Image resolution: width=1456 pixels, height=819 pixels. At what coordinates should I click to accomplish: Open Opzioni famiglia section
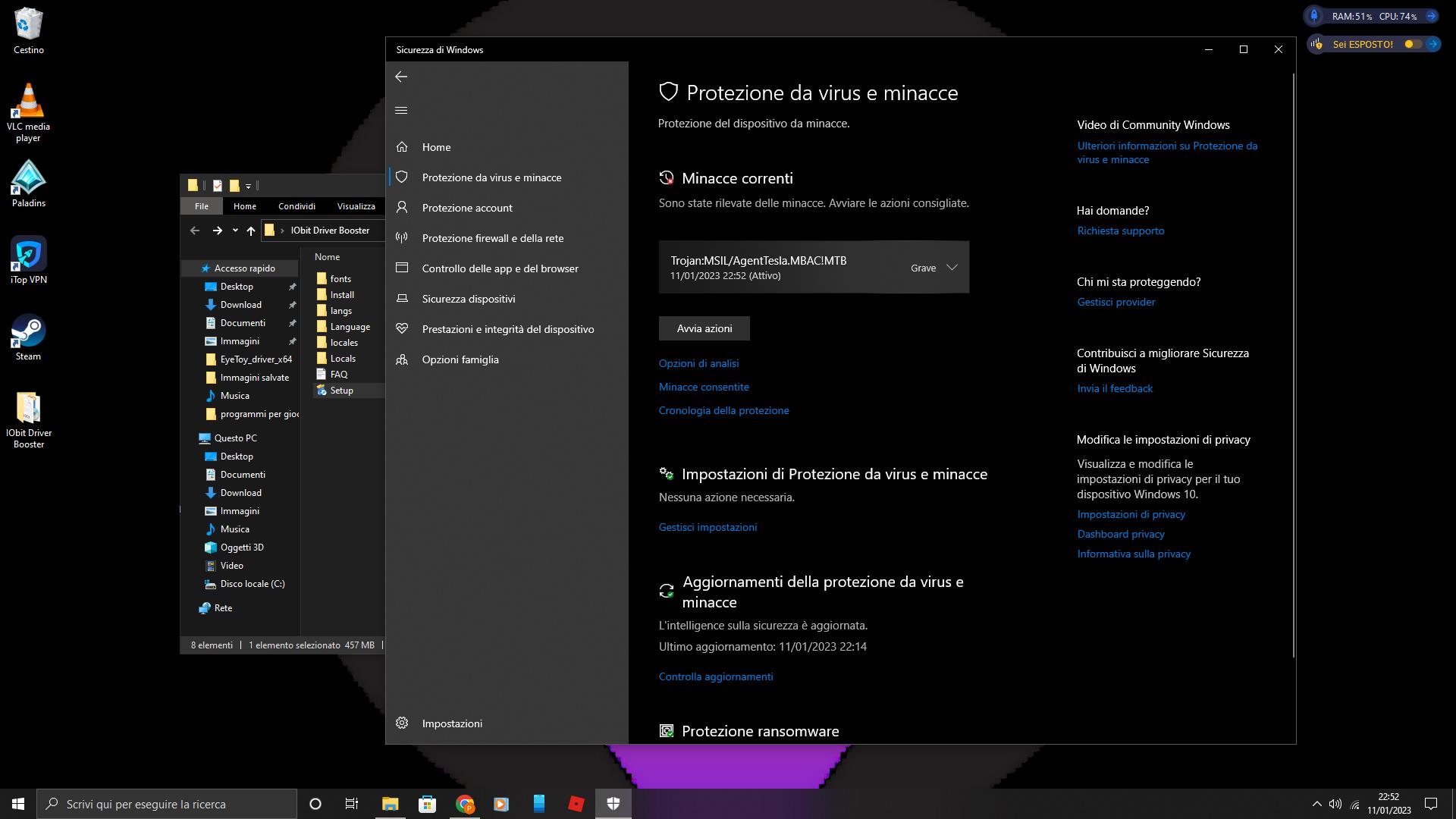coord(460,359)
